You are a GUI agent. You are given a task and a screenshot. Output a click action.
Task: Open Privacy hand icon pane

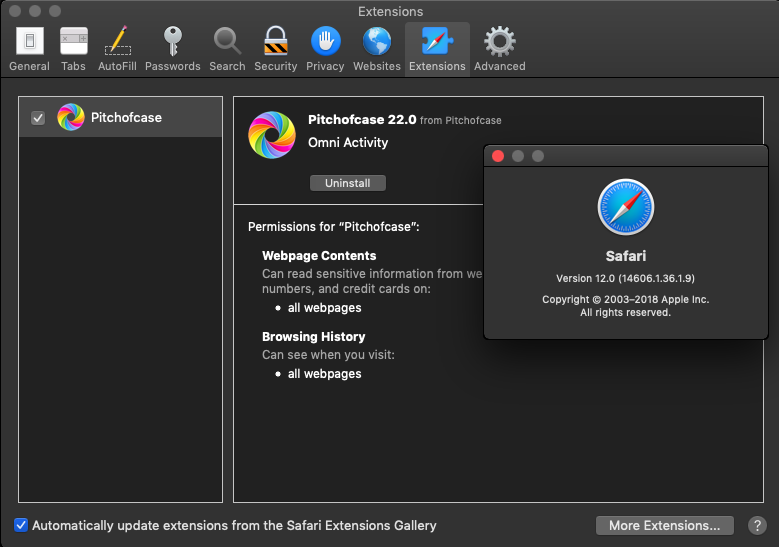(x=325, y=49)
